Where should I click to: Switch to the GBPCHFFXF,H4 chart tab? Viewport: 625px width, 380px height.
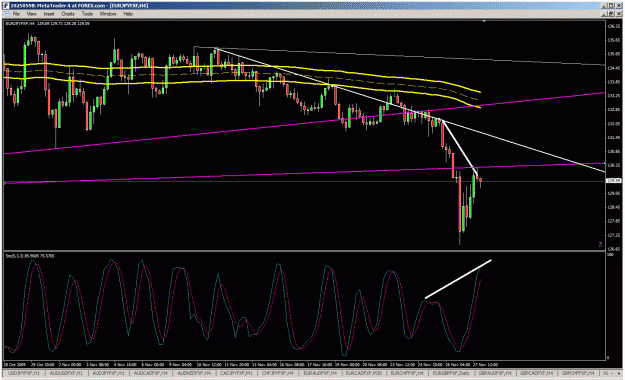point(578,373)
